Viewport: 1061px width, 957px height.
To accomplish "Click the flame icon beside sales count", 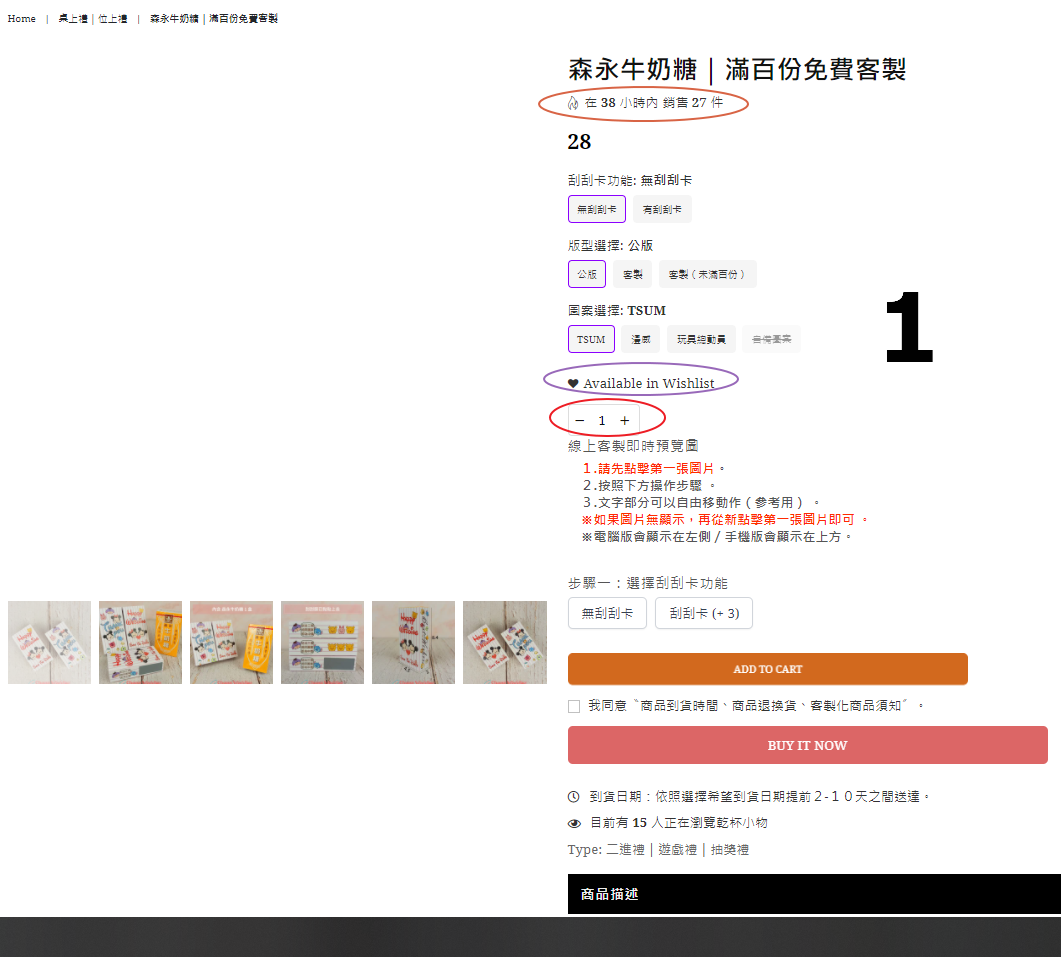I will tap(573, 103).
